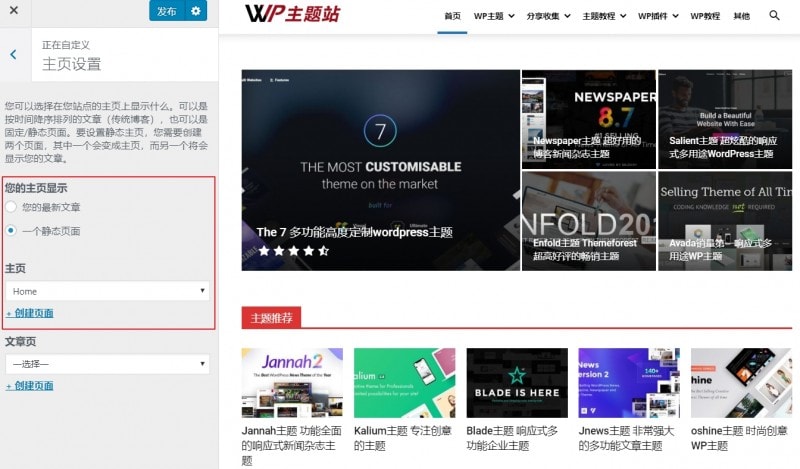Click the 主页设置 panel heading

(x=71, y=64)
